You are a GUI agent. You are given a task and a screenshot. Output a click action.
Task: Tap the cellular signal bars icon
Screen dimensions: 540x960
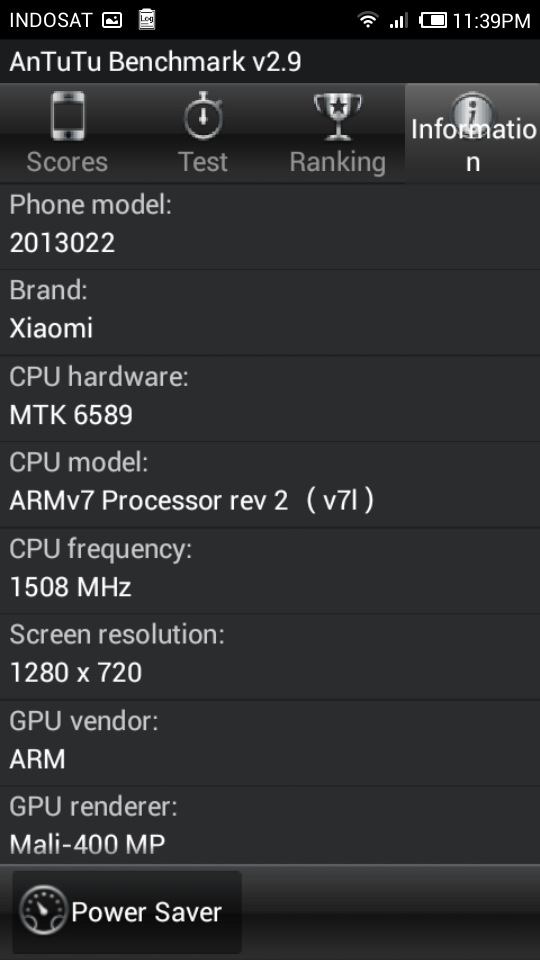tap(399, 21)
